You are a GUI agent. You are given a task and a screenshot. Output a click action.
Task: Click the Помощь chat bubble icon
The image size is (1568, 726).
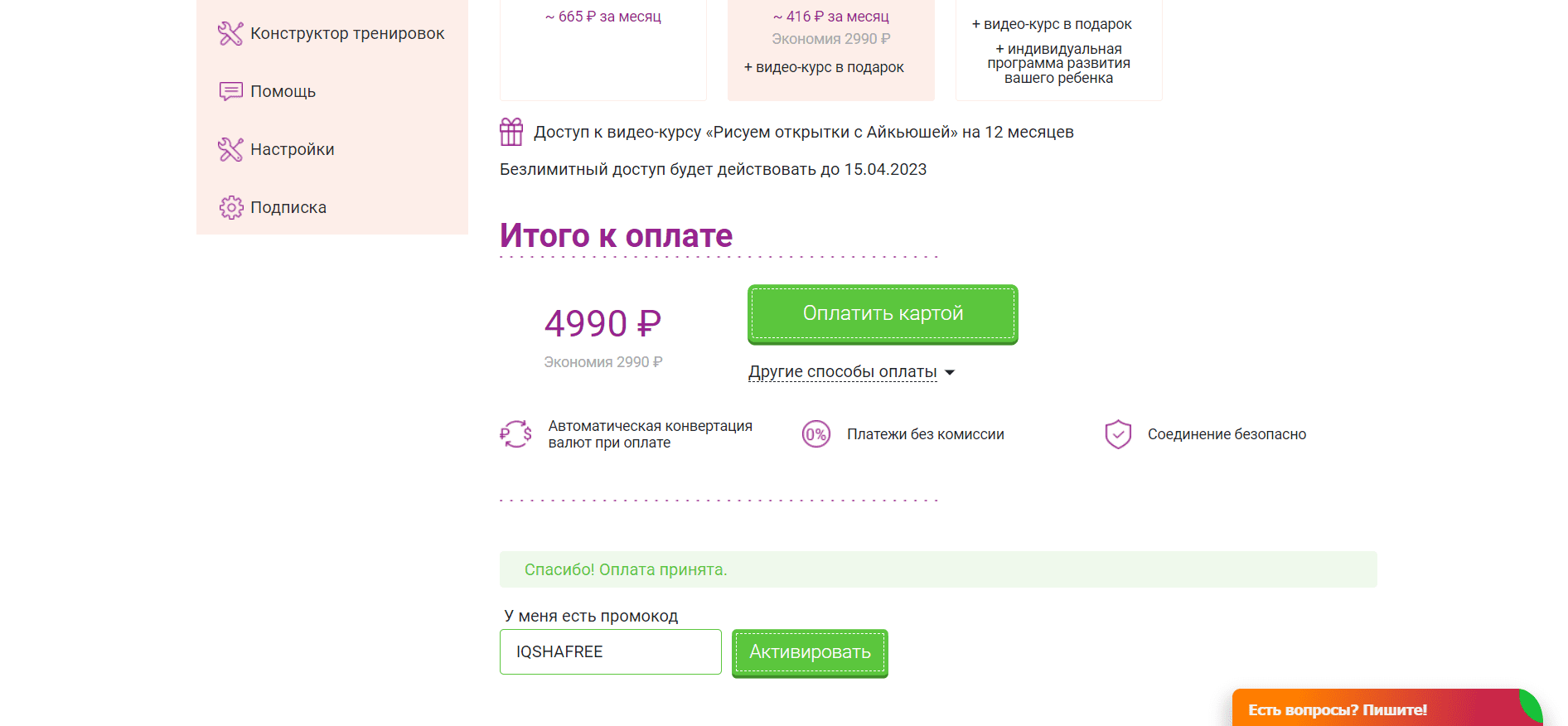(x=230, y=91)
